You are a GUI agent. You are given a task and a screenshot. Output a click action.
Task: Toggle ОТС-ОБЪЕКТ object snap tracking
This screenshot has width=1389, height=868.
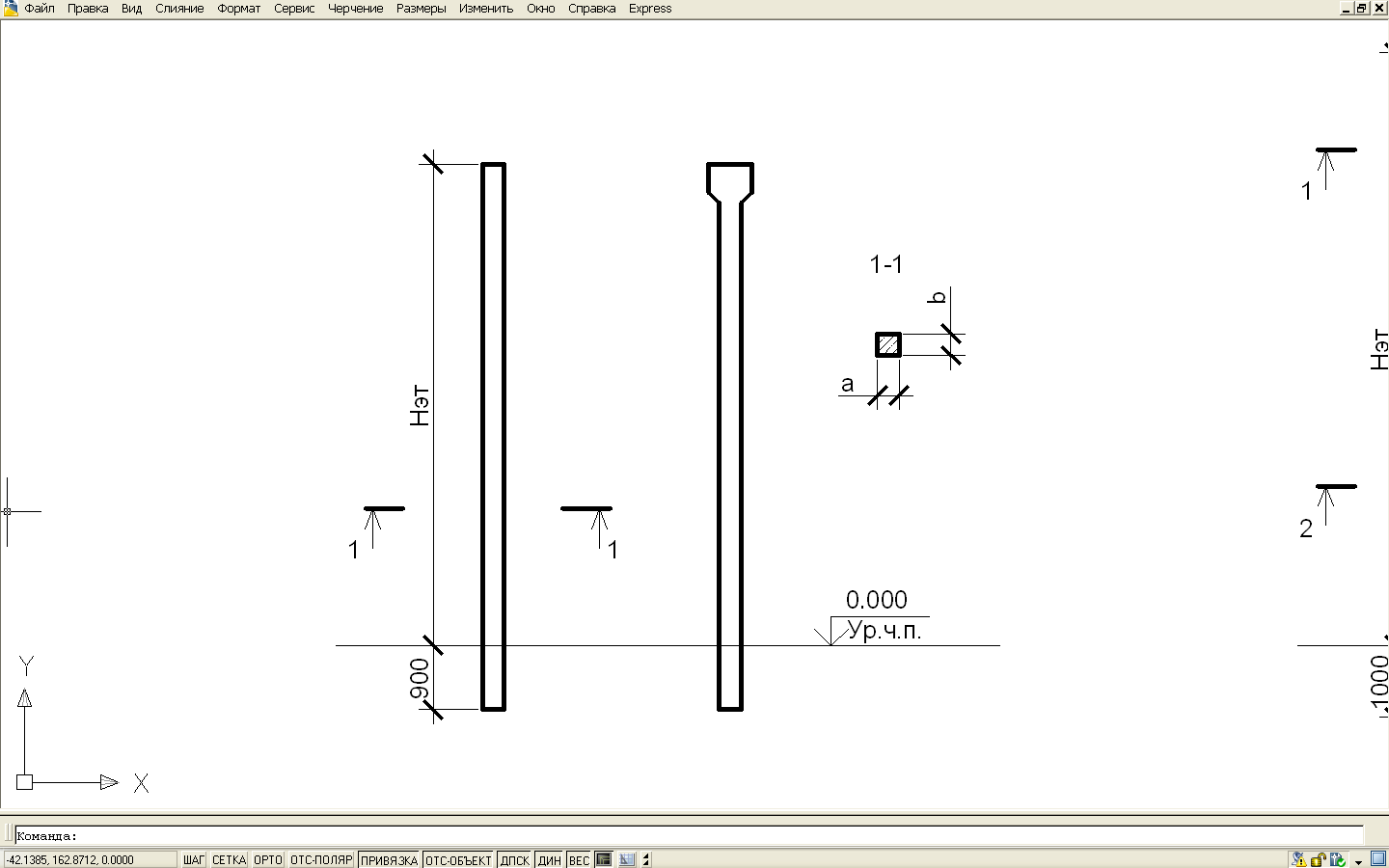pyautogui.click(x=459, y=860)
